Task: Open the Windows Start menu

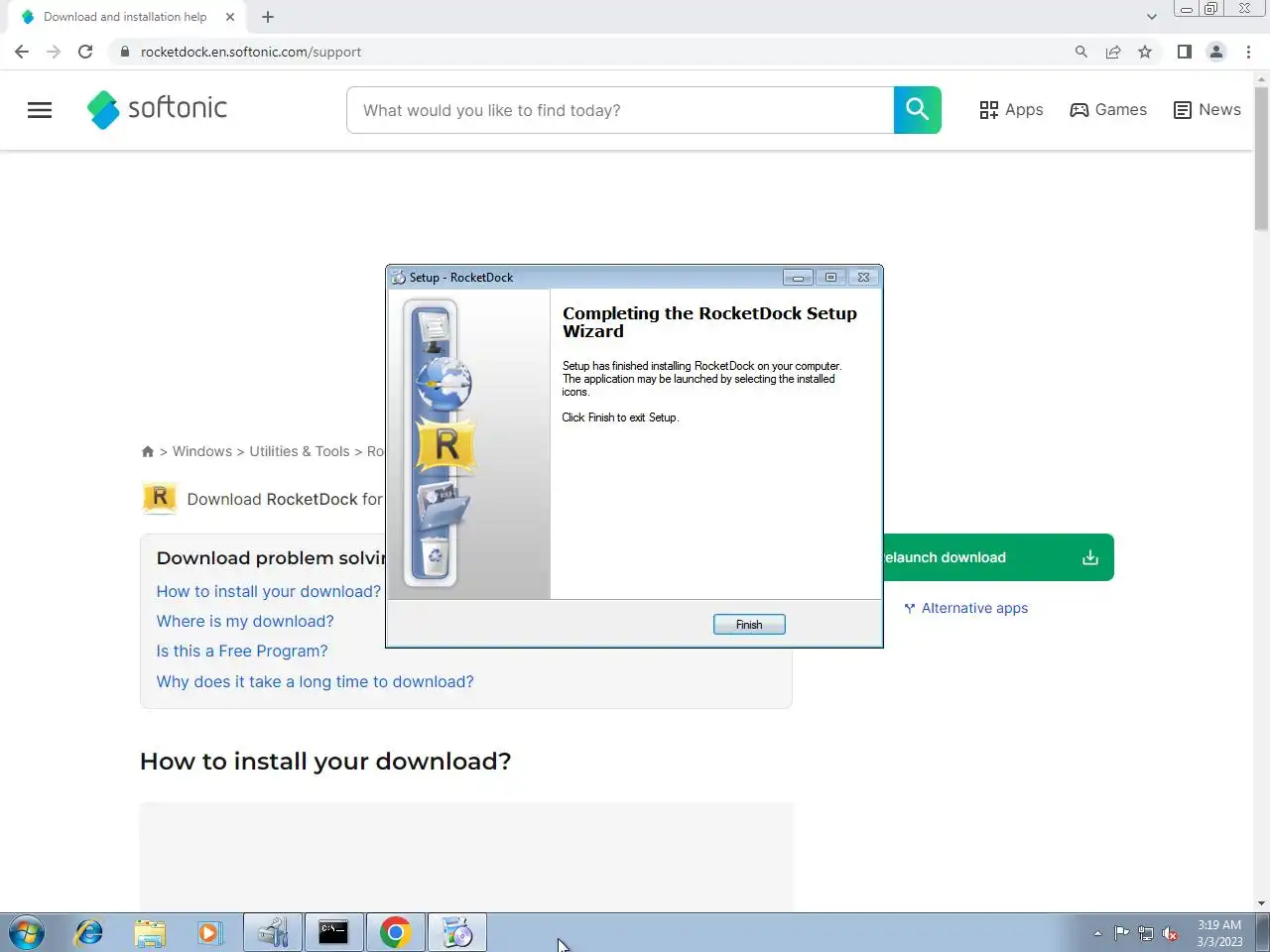Action: click(x=27, y=932)
